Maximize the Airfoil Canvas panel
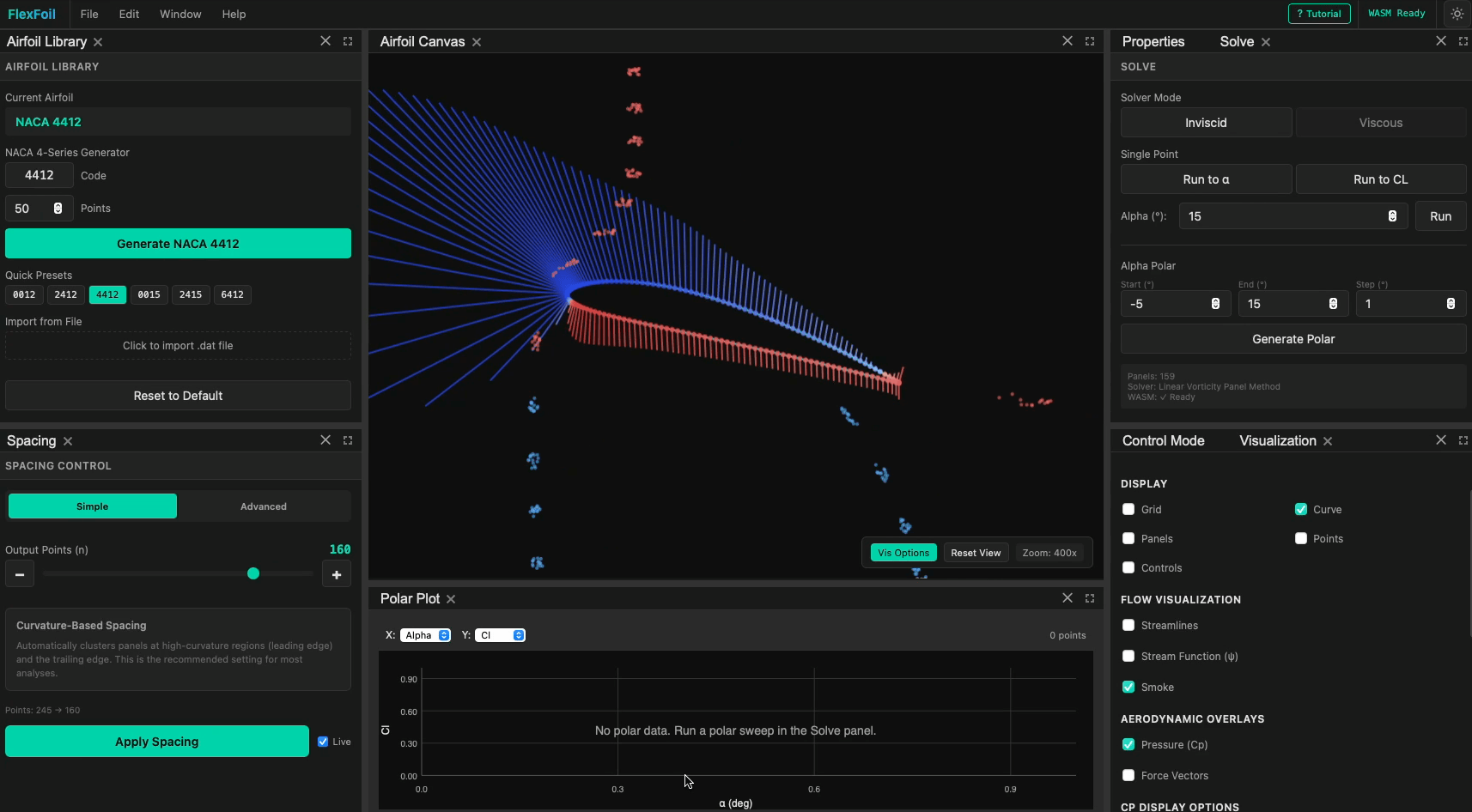 1090,41
